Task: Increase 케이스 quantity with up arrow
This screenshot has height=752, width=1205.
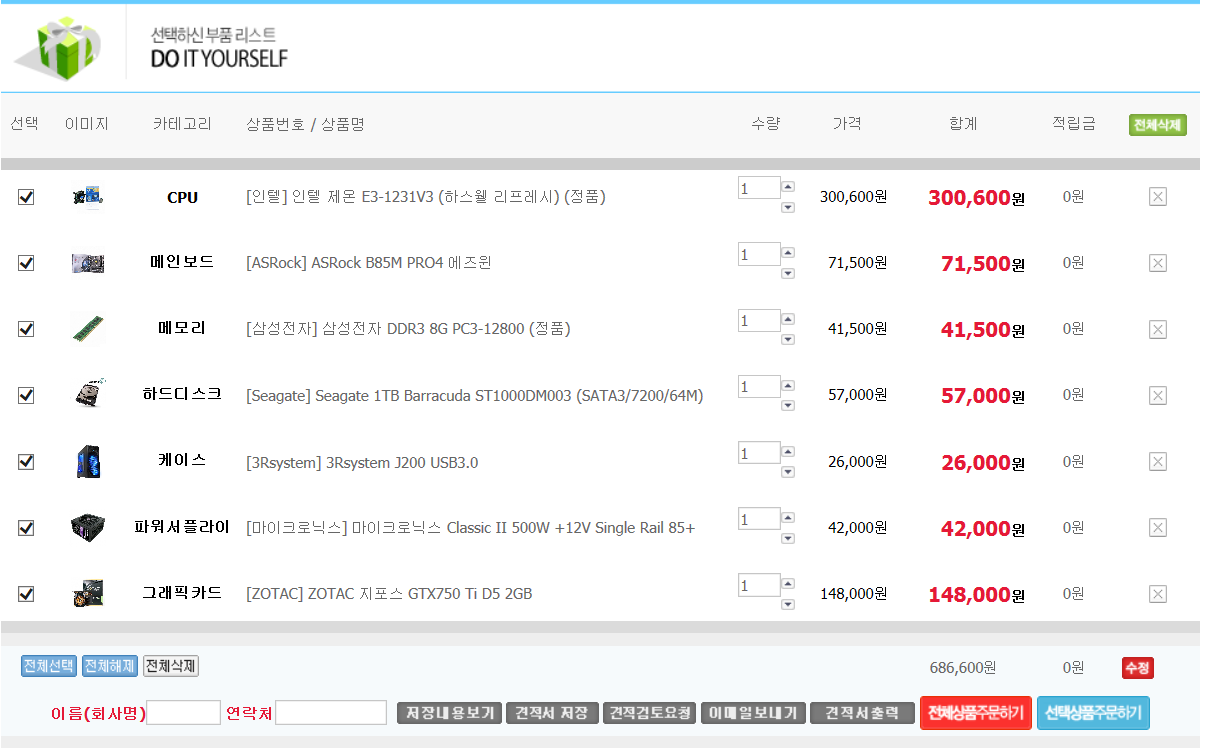Action: [788, 450]
